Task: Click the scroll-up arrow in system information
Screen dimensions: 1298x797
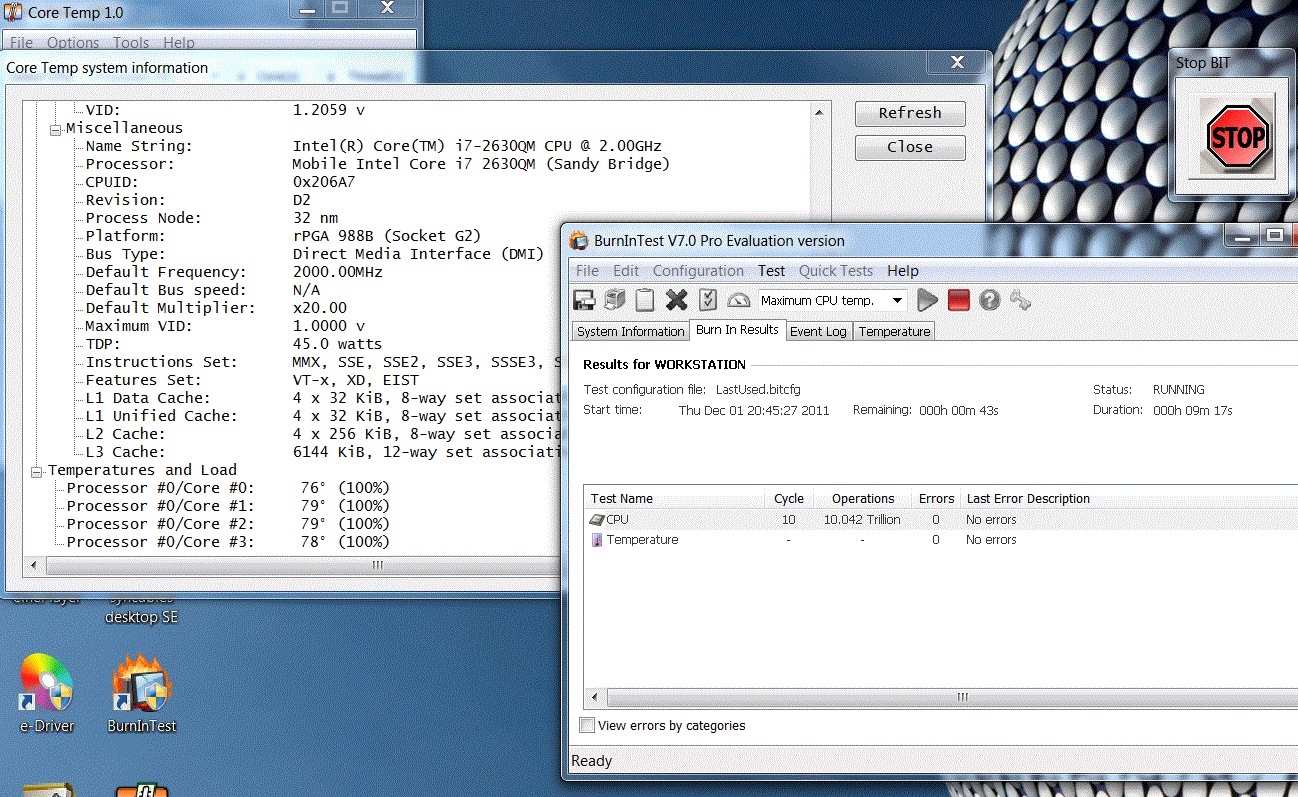Action: 820,112
